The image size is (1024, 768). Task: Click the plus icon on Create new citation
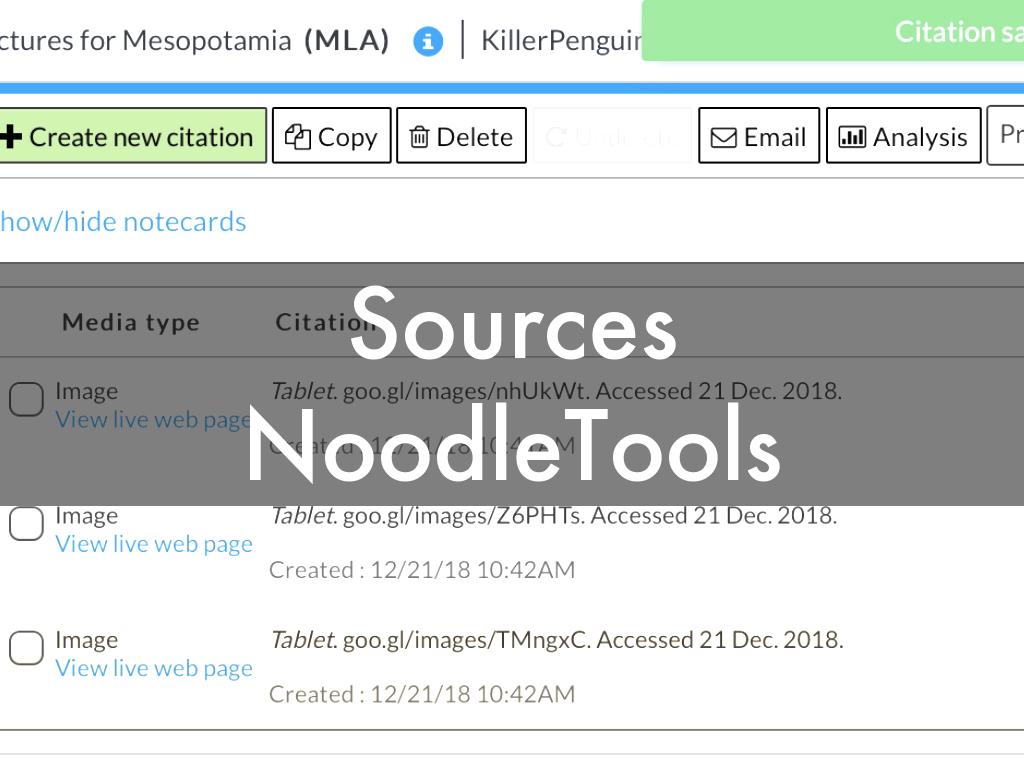[x=11, y=137]
